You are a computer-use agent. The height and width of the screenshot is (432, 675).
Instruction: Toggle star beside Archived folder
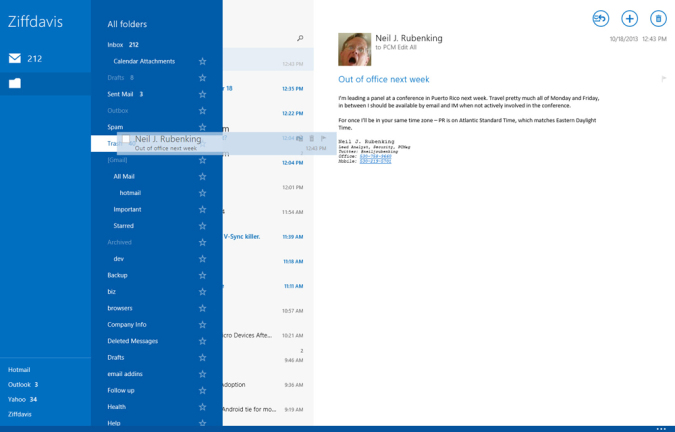click(x=202, y=243)
